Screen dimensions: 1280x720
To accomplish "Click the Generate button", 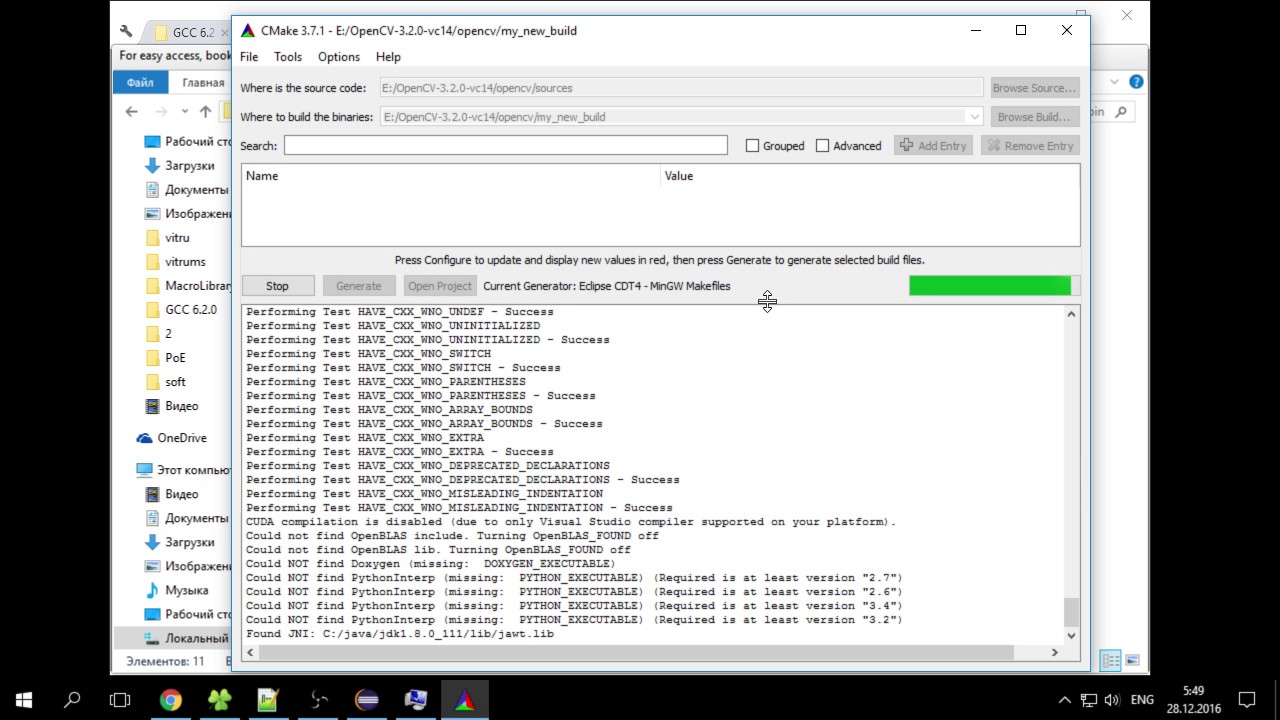I will click(359, 286).
